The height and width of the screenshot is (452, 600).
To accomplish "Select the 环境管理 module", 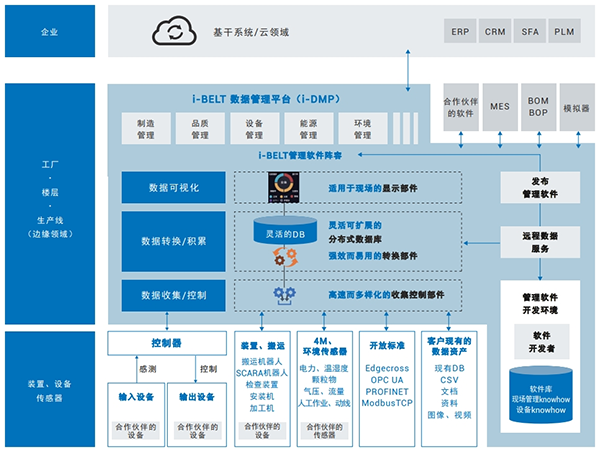I will (x=362, y=128).
